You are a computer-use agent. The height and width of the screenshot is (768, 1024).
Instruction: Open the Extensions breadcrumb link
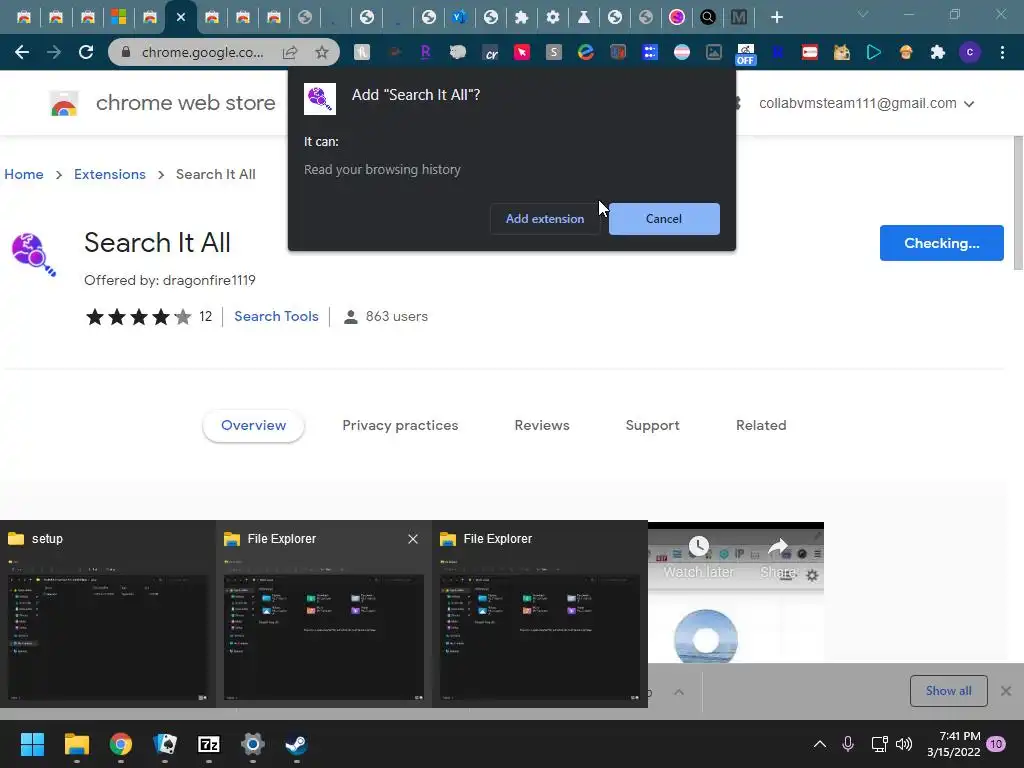(x=110, y=174)
